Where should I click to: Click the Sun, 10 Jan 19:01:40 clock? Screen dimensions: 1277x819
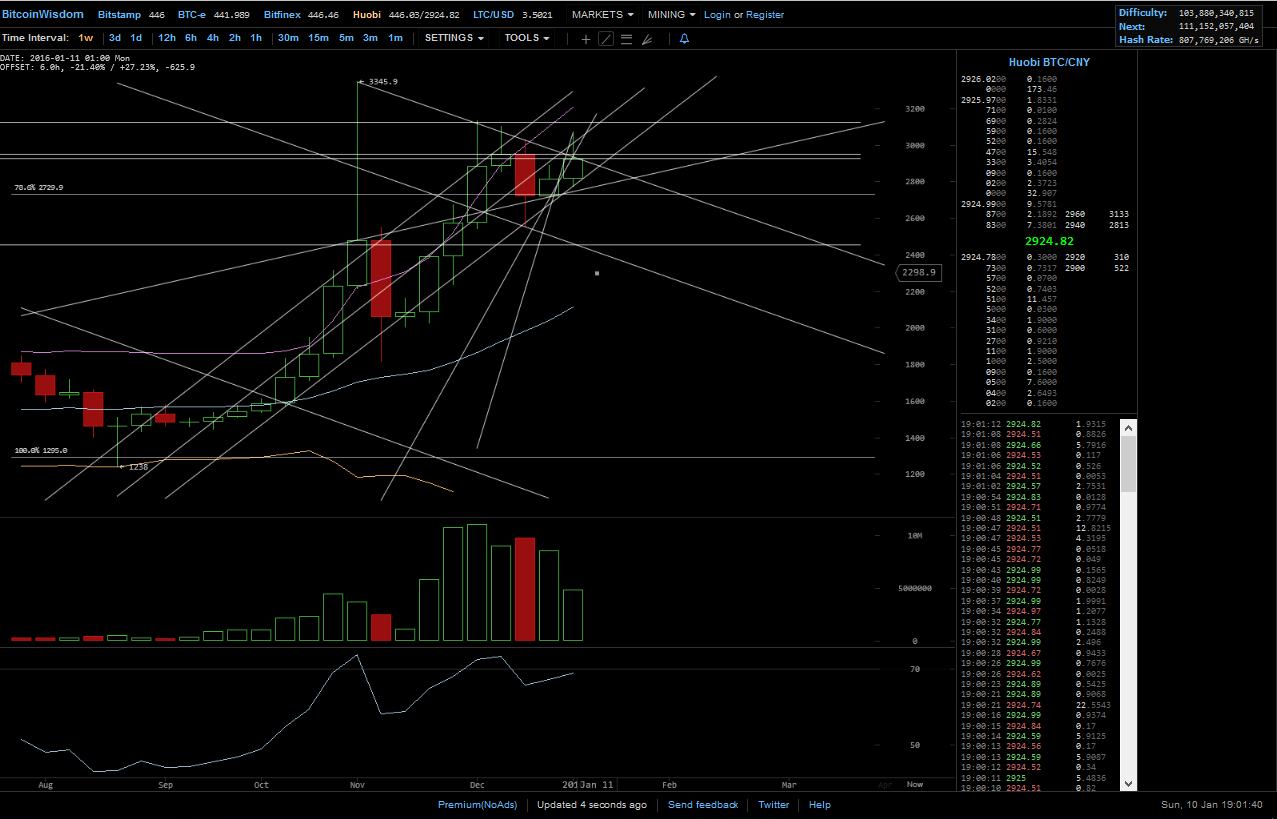(1211, 805)
